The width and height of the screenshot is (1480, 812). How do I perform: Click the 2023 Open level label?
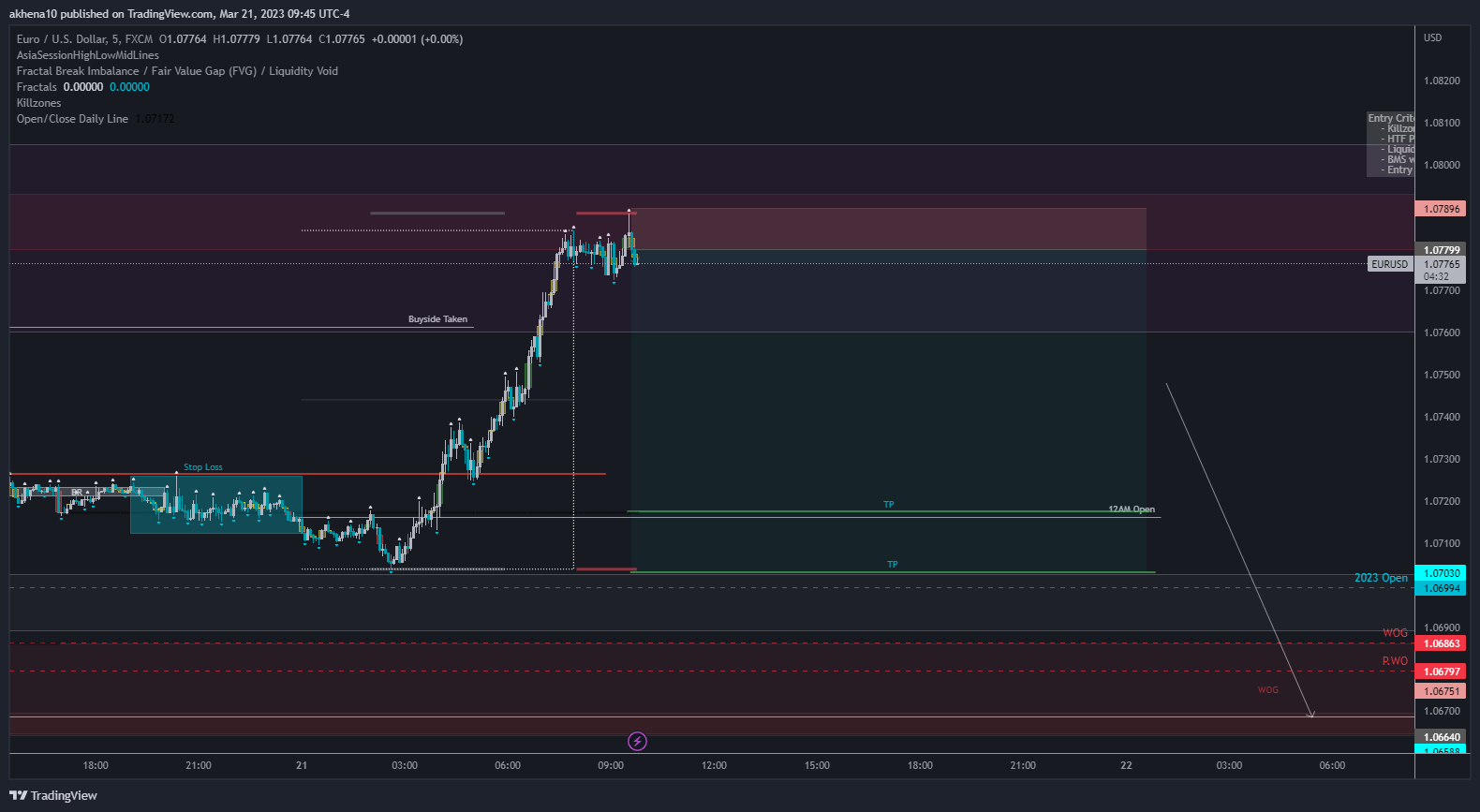pos(1381,578)
